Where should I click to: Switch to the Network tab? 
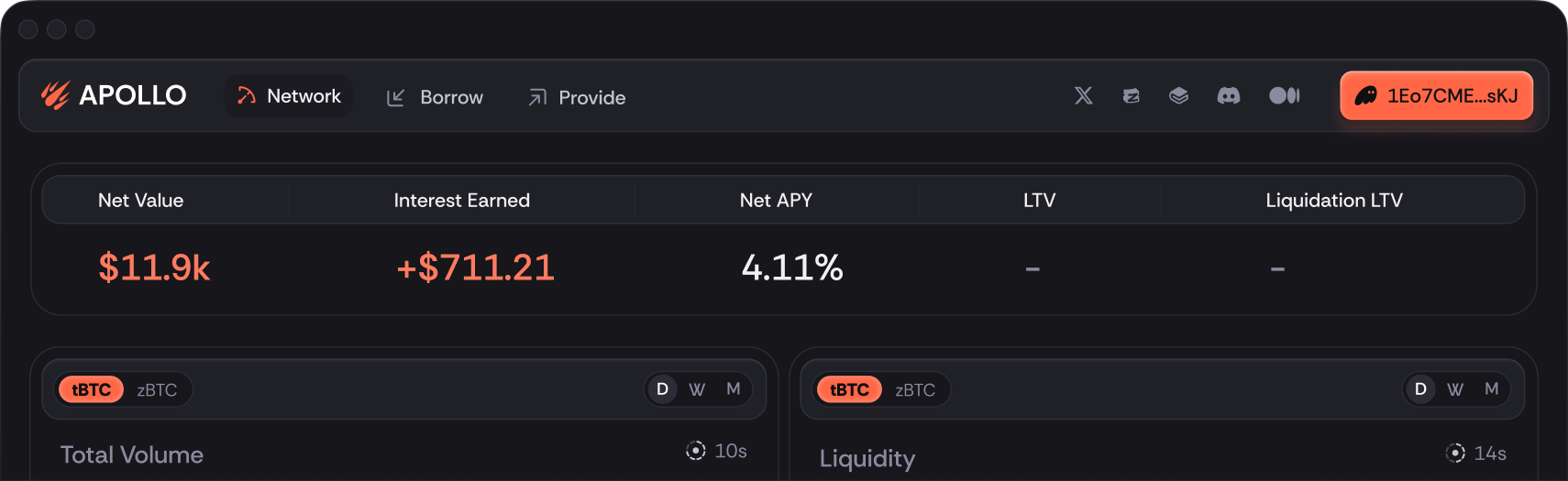coord(289,96)
